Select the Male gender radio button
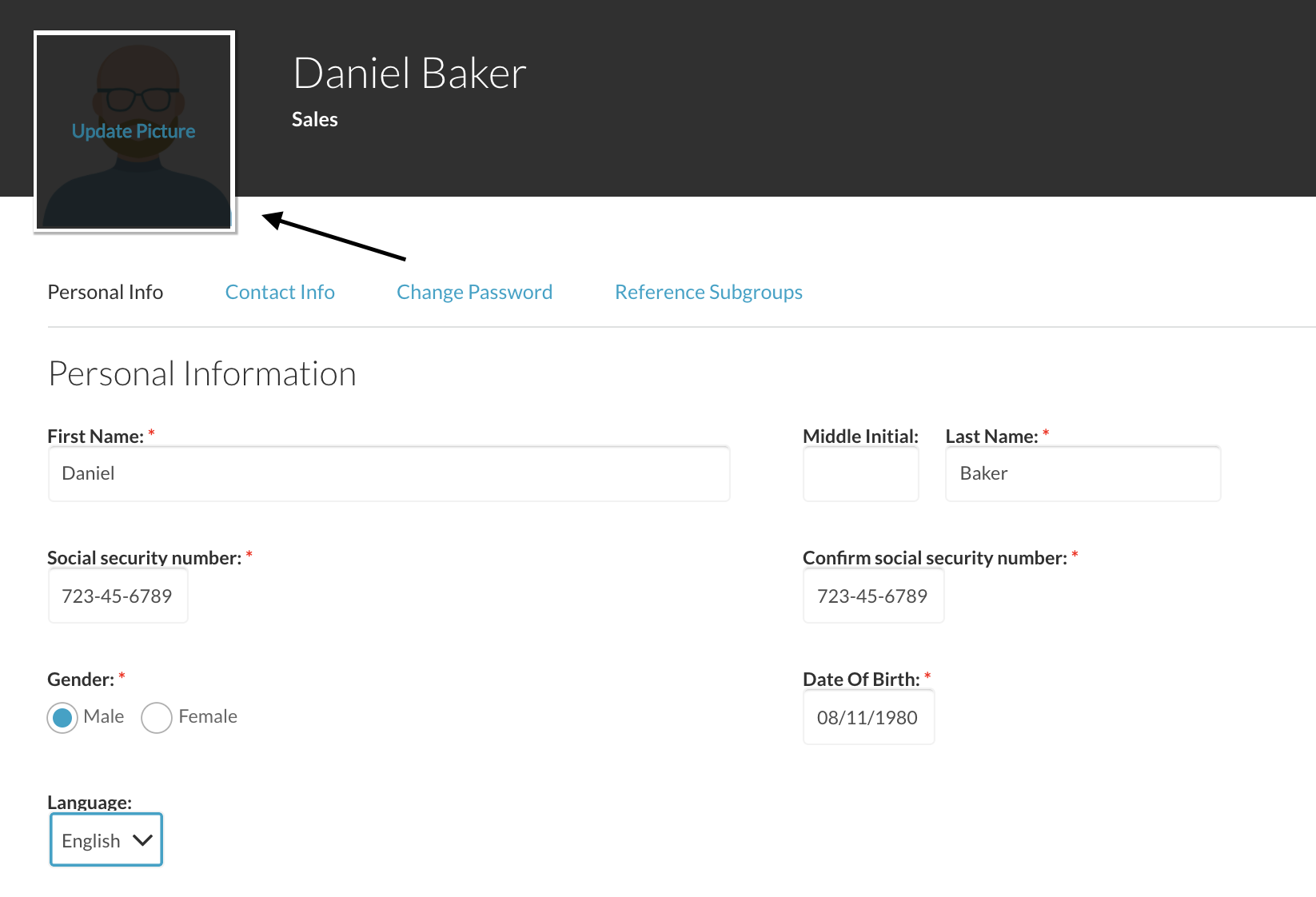This screenshot has height=897, width=1316. [x=62, y=718]
